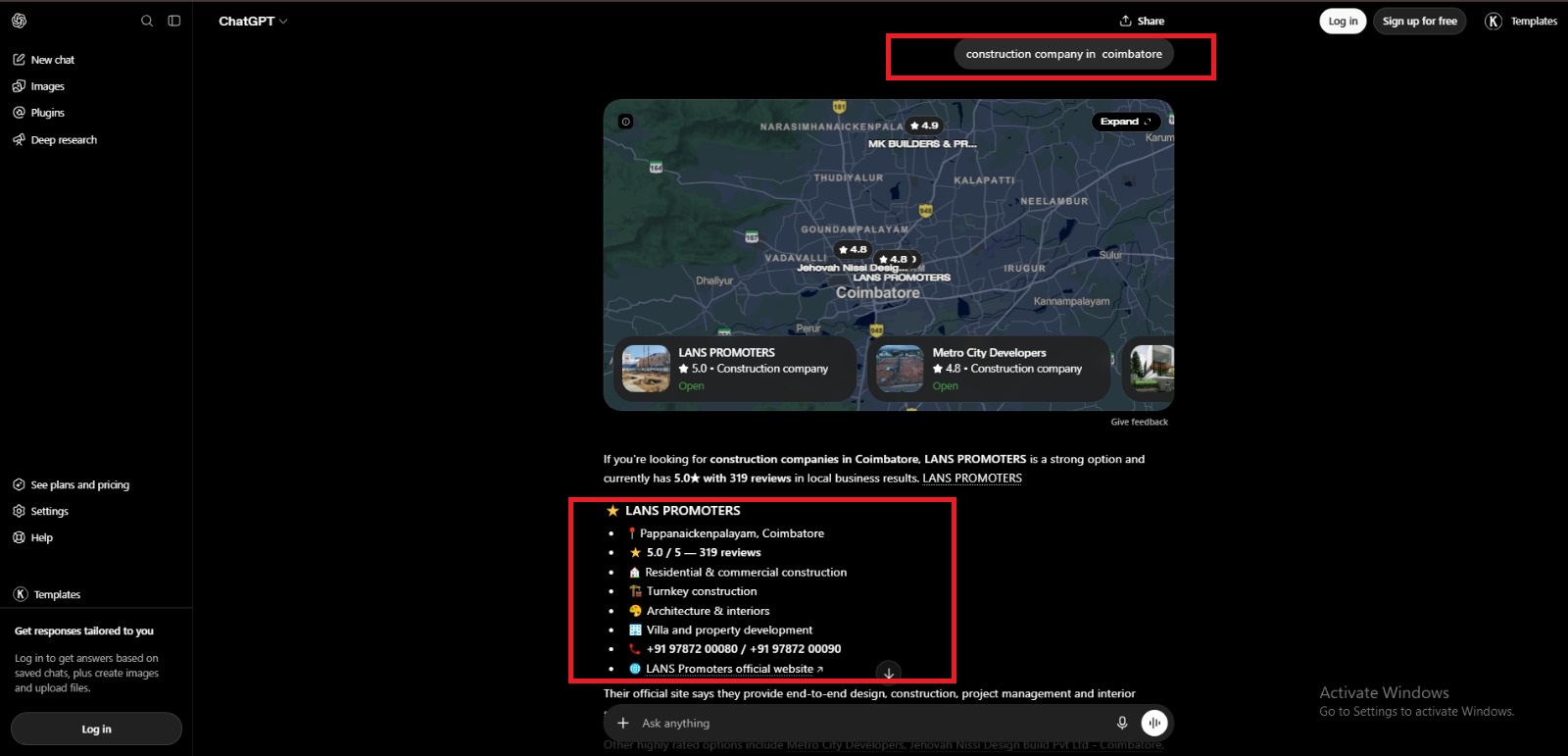Screen dimensions: 1568x756
Task: Open the LANS PROMOTERS citation link
Action: pyautogui.click(x=971, y=479)
